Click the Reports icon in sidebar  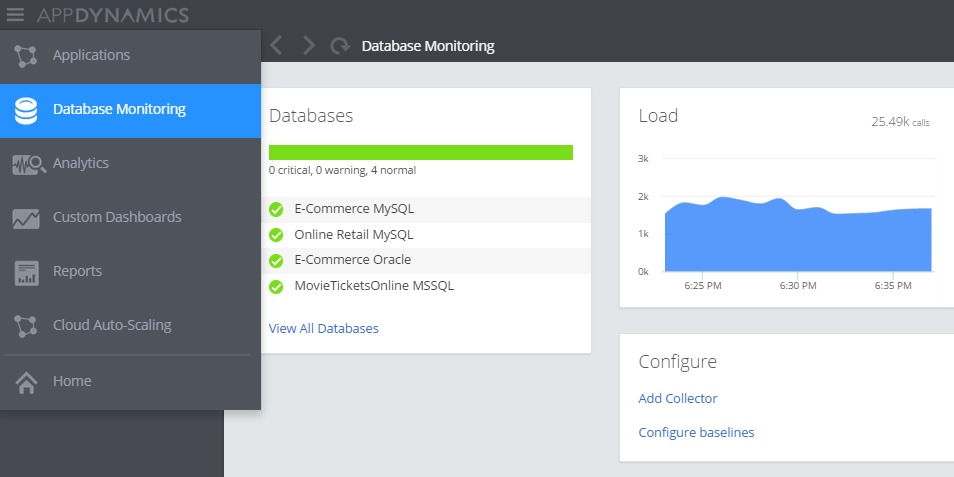point(26,272)
